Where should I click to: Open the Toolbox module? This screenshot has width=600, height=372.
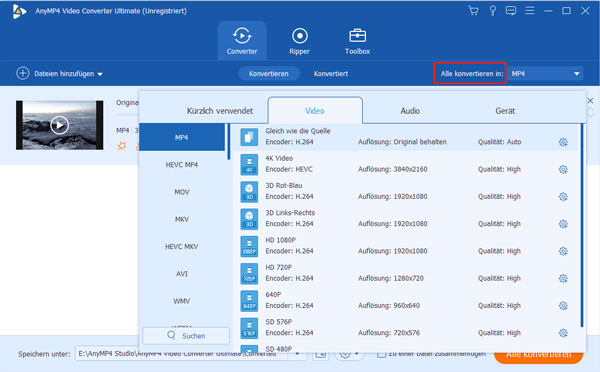[357, 41]
